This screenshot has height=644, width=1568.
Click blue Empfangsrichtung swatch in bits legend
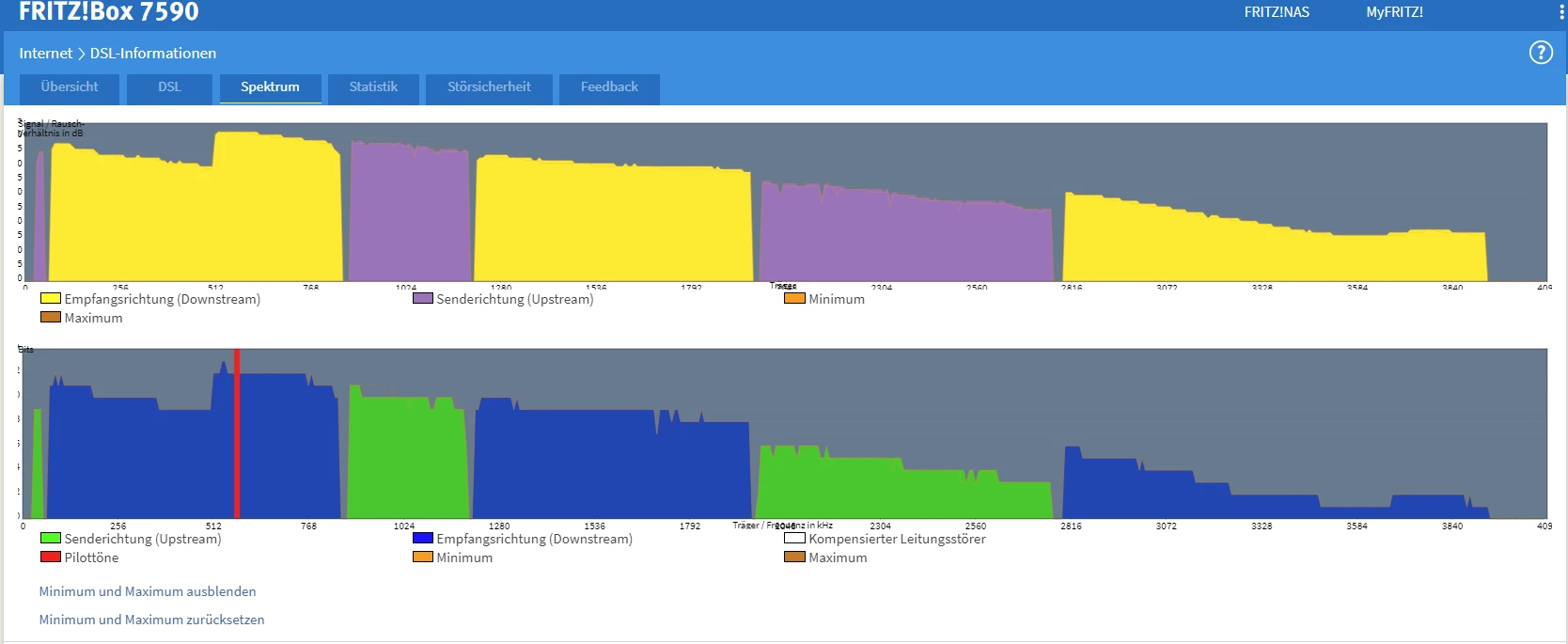(423, 538)
